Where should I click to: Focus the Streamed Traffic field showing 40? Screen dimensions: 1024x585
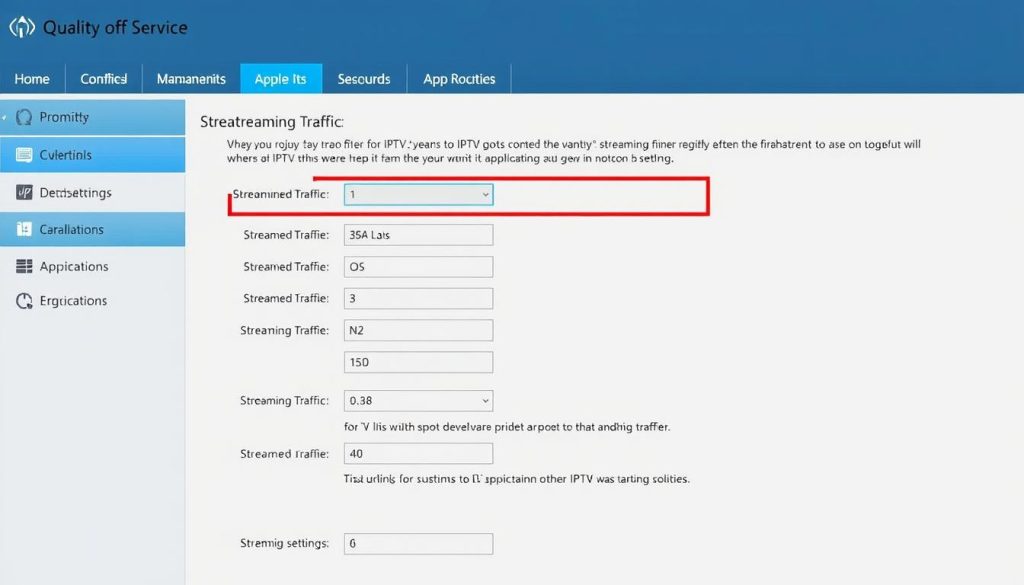click(418, 453)
